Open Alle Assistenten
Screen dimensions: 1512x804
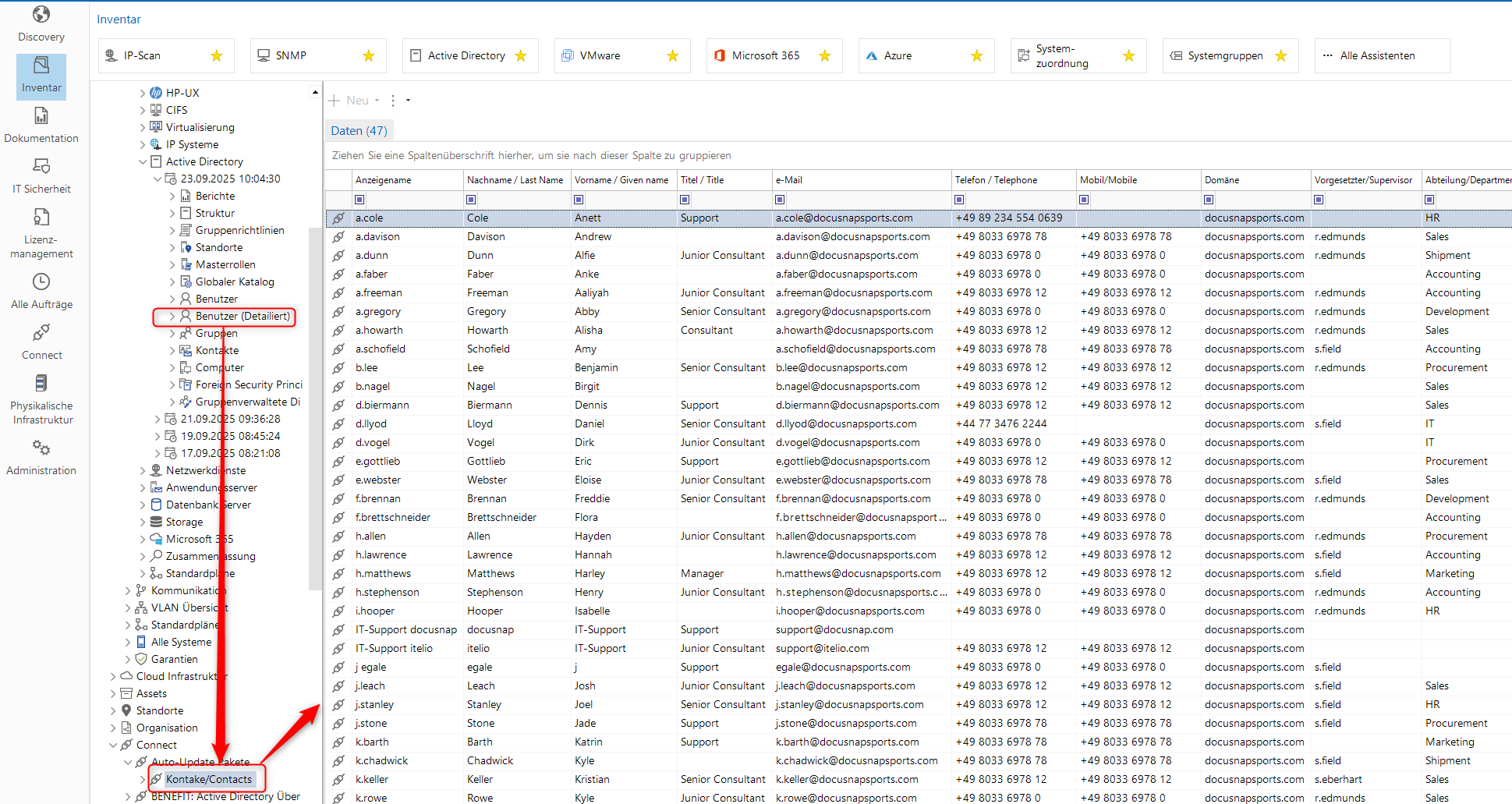tap(1376, 56)
